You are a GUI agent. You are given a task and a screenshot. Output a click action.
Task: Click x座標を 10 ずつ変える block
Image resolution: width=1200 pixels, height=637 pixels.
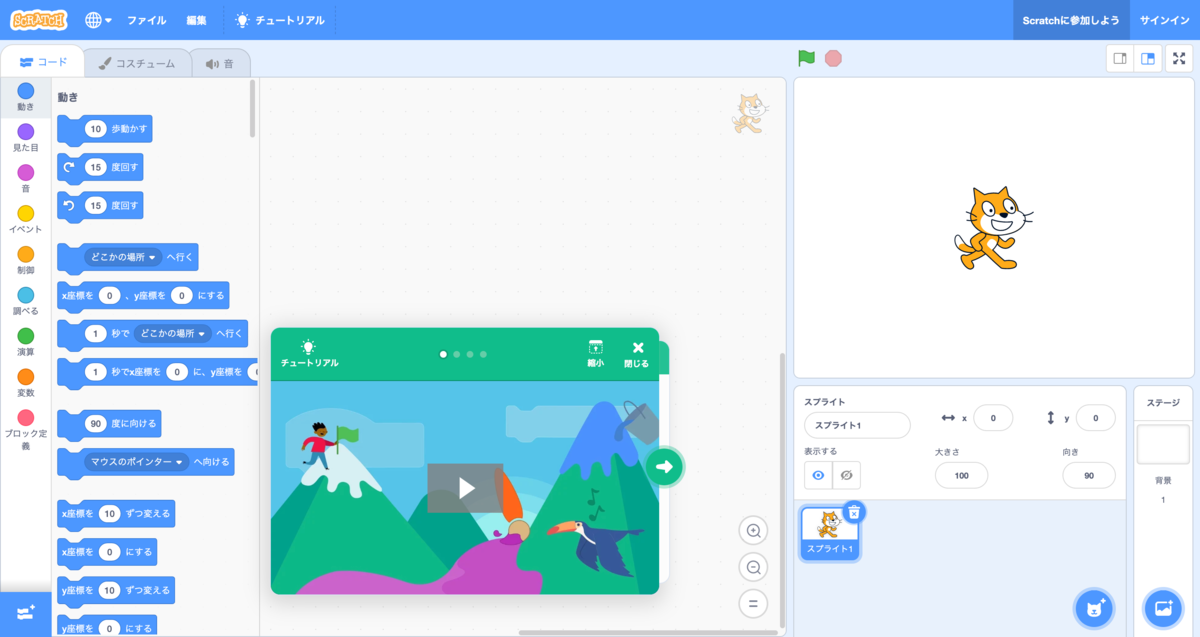point(116,513)
